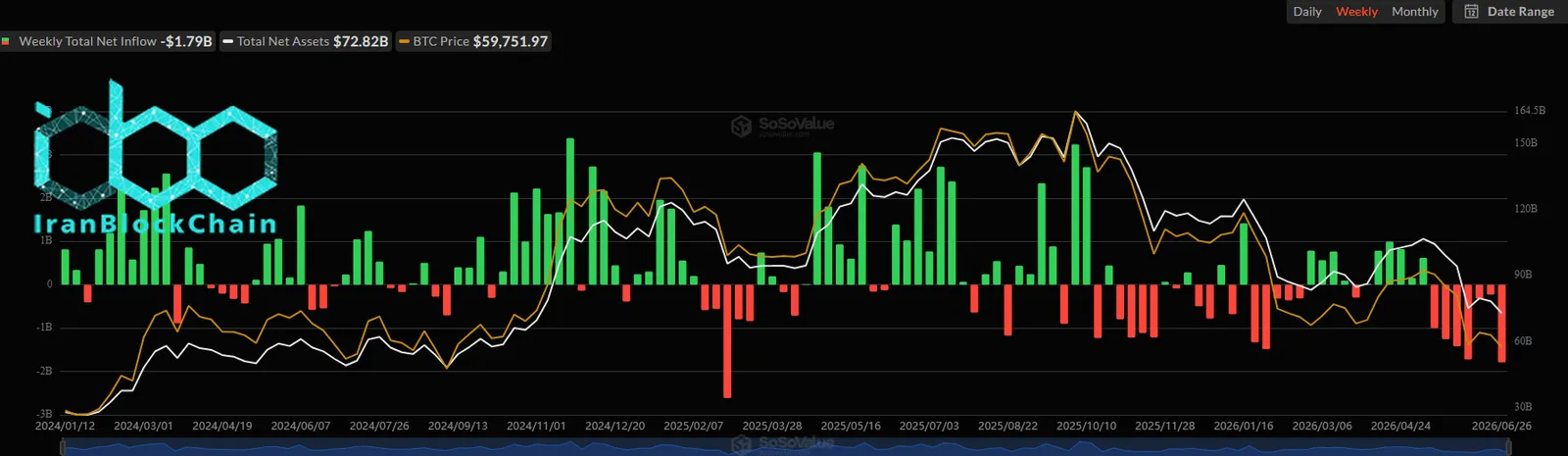
Task: Switch to the Daily view
Action: (x=1307, y=12)
